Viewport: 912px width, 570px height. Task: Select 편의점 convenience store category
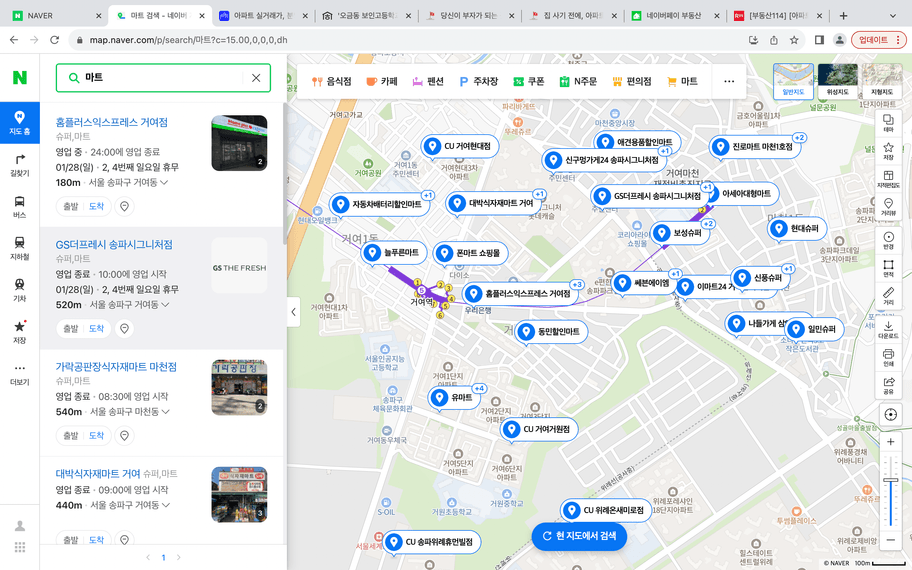tap(632, 81)
